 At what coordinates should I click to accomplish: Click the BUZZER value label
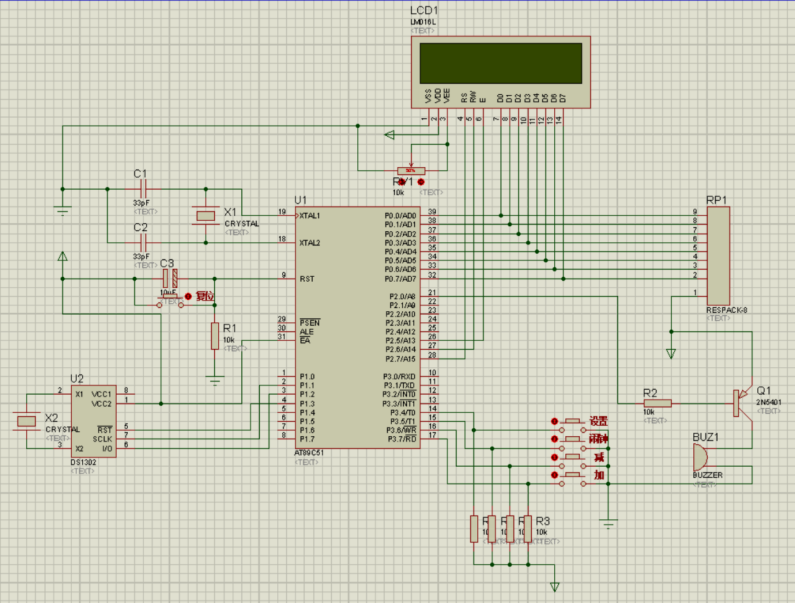[707, 475]
